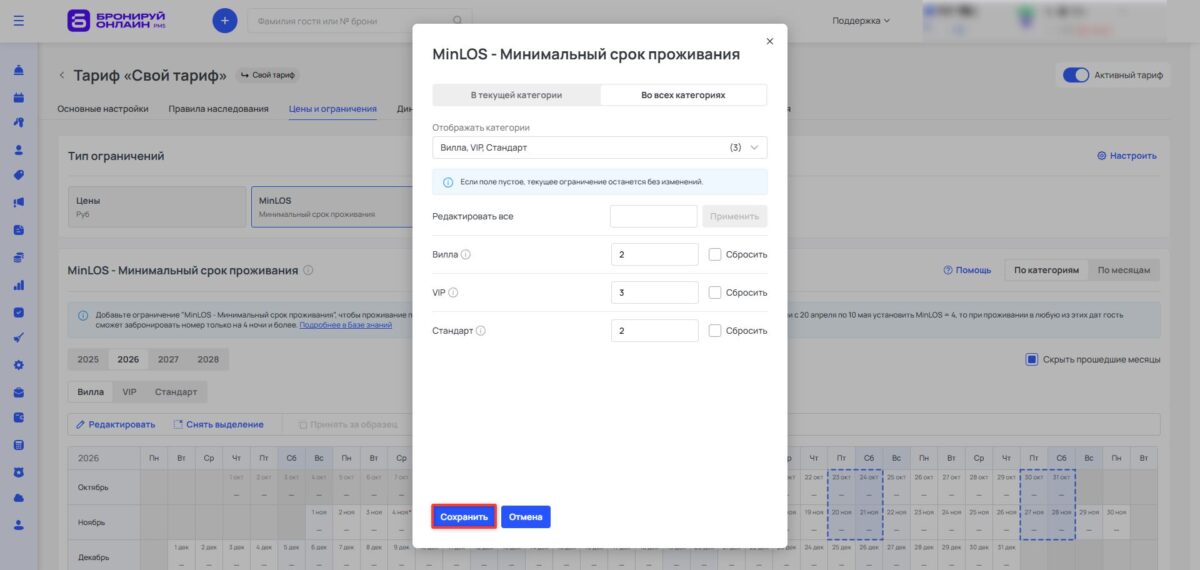Open the hamburger menu icon
1200x570 pixels.
coord(18,20)
